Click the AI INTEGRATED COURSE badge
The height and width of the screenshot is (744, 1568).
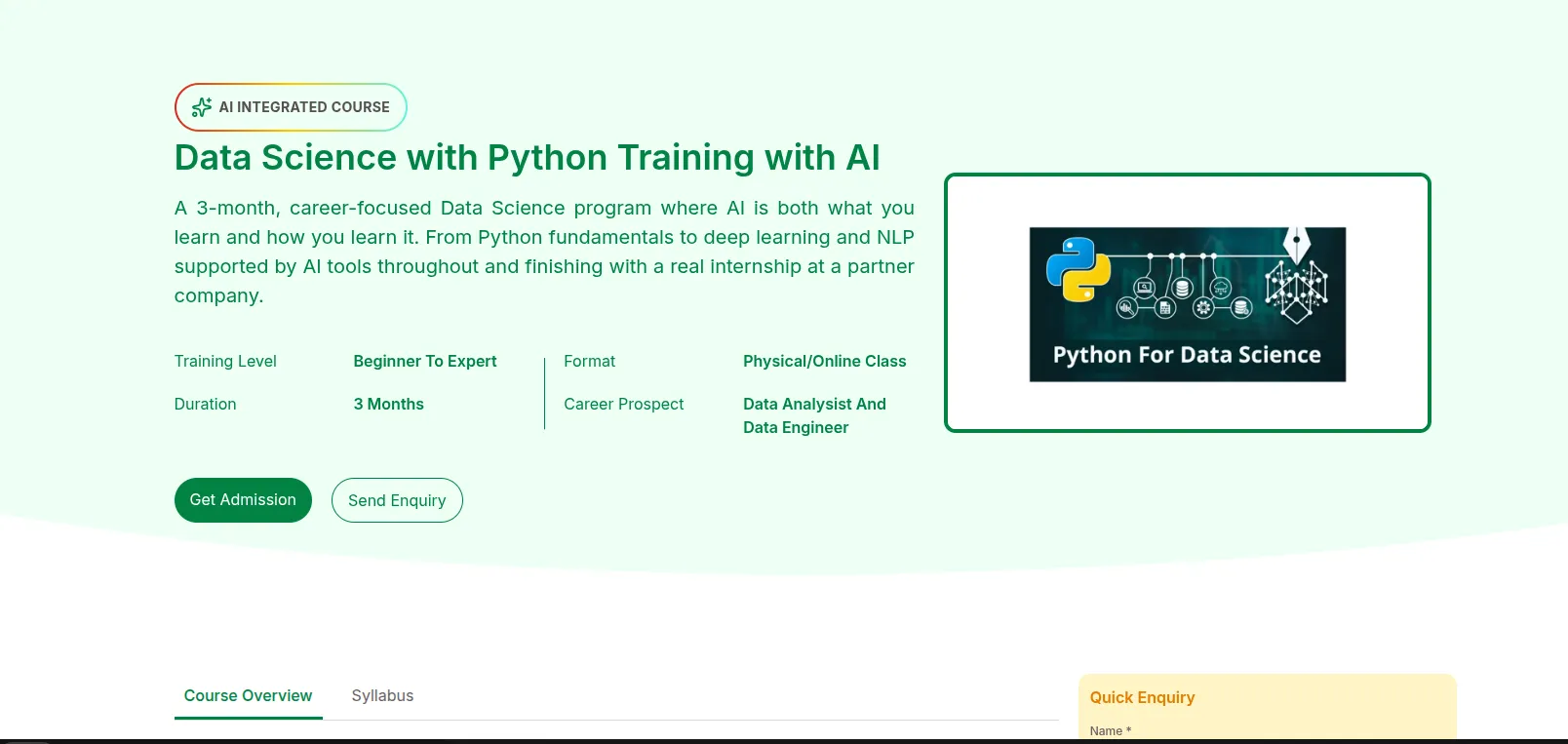291,107
